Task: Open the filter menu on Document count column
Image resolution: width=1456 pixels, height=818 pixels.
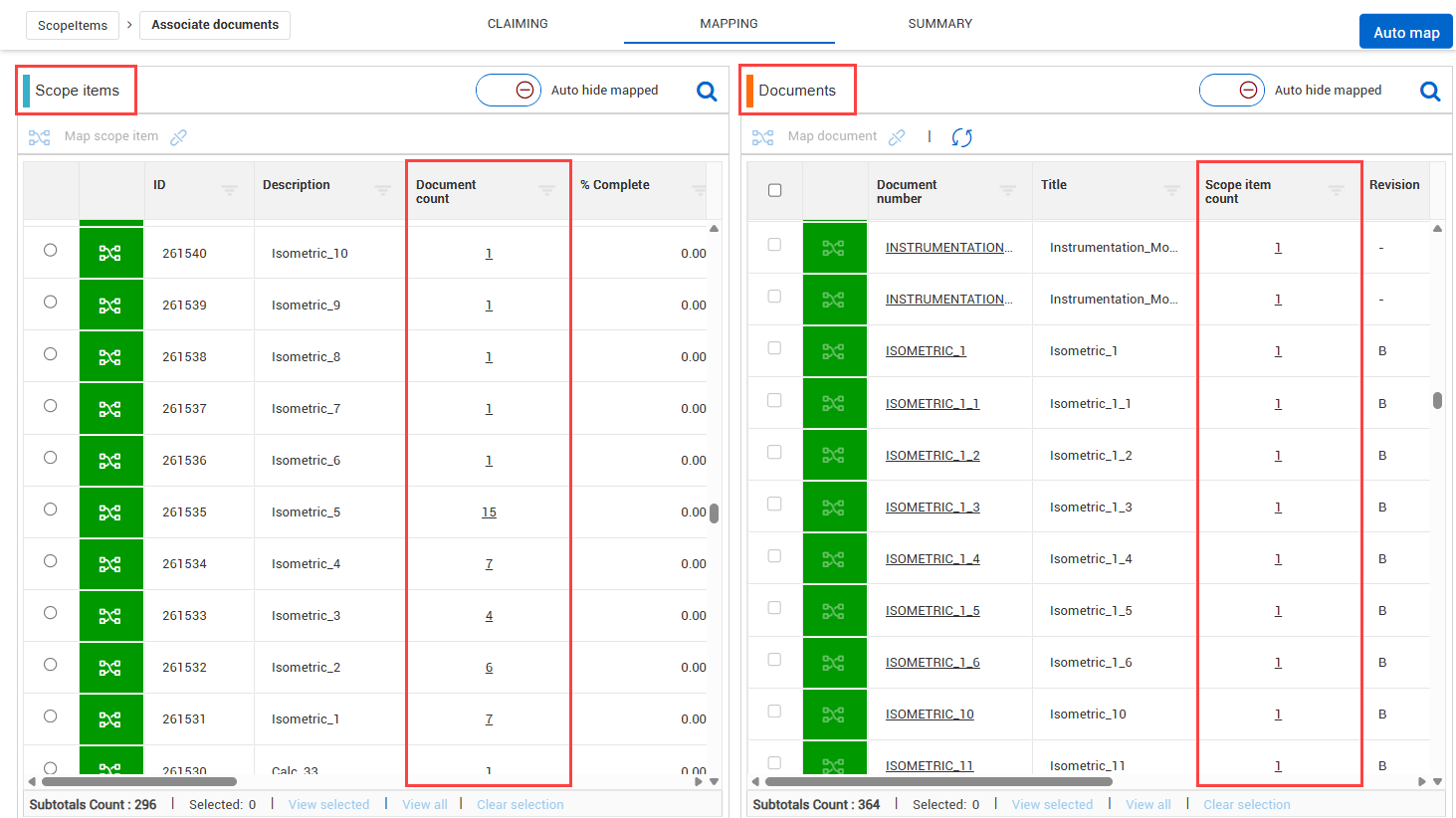Action: (x=546, y=190)
